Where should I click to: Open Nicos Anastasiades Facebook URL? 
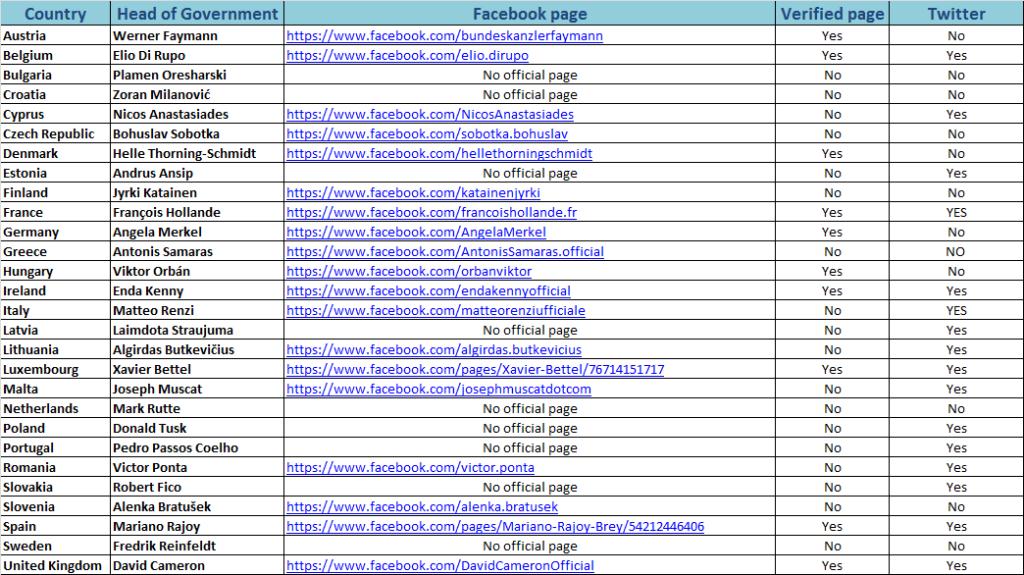tap(430, 114)
